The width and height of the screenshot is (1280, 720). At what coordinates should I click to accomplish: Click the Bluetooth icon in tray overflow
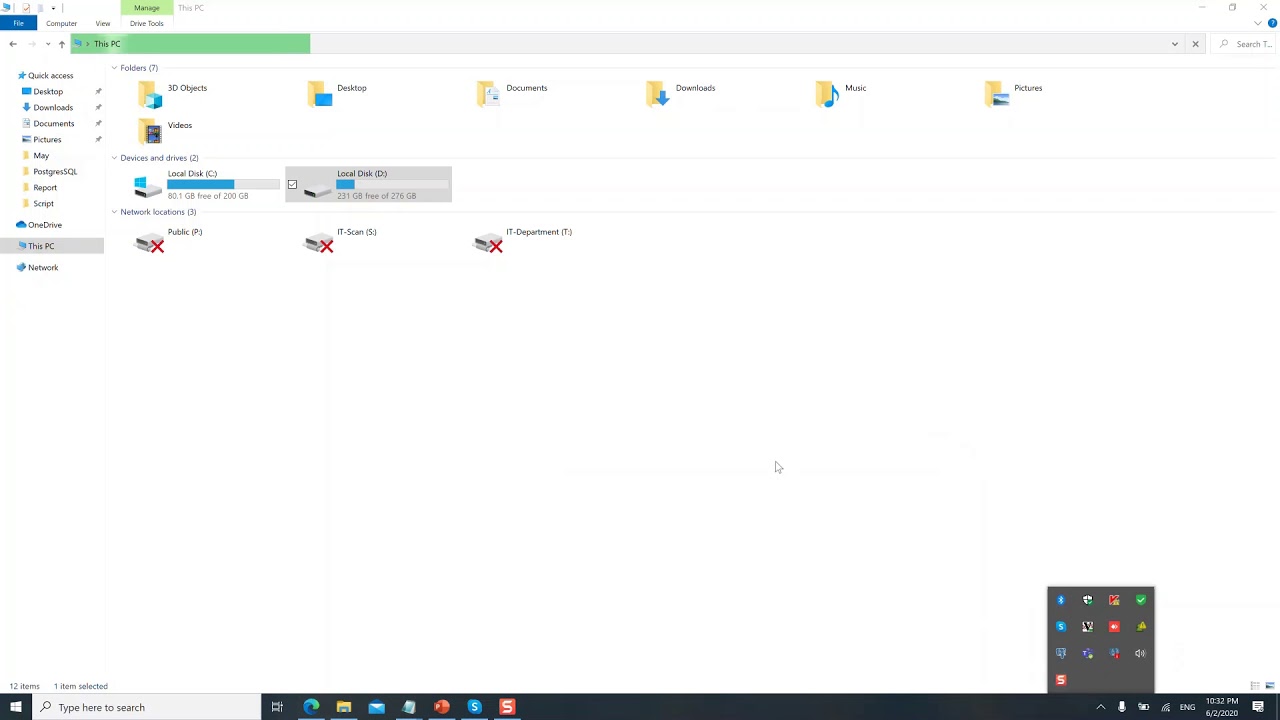tap(1061, 600)
